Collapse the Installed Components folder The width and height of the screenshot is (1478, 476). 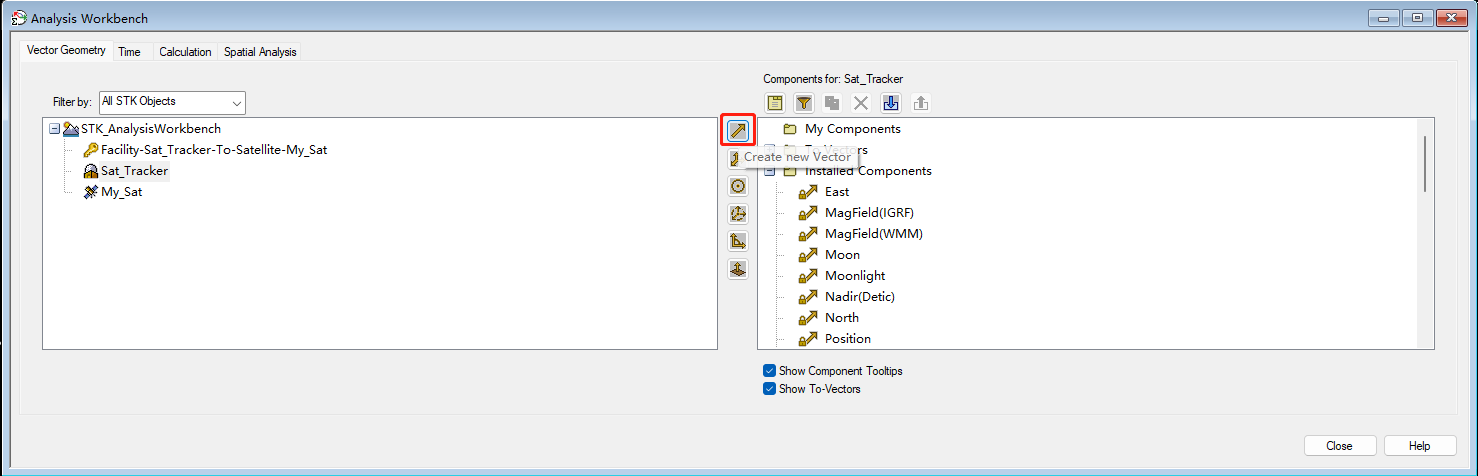coord(770,171)
